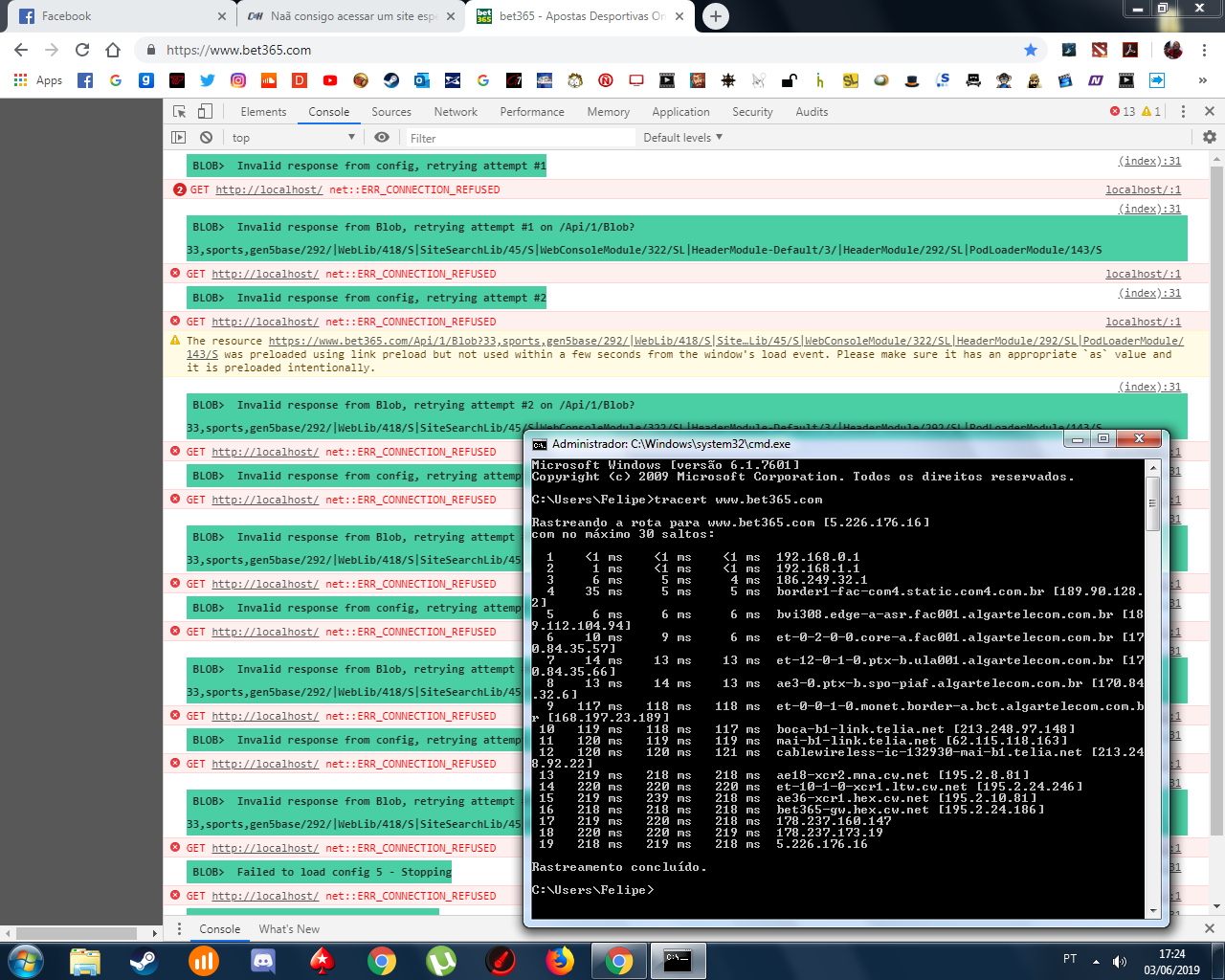Open the Application panel
The image size is (1225, 980).
click(x=681, y=112)
